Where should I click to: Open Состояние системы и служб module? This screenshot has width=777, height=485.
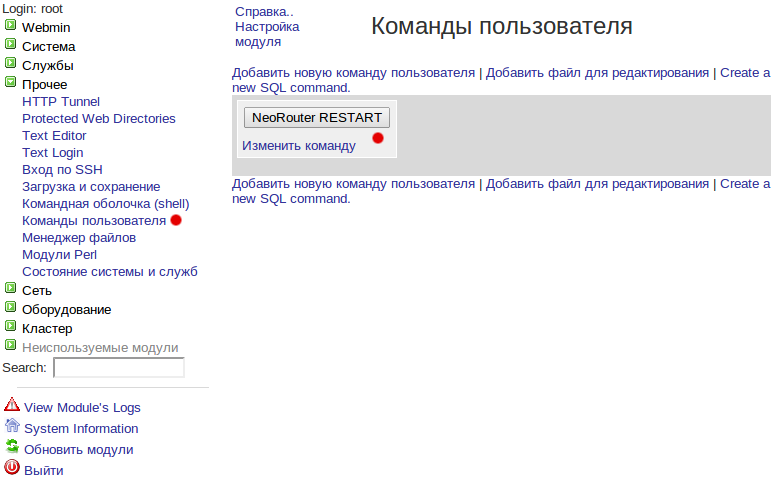point(110,271)
